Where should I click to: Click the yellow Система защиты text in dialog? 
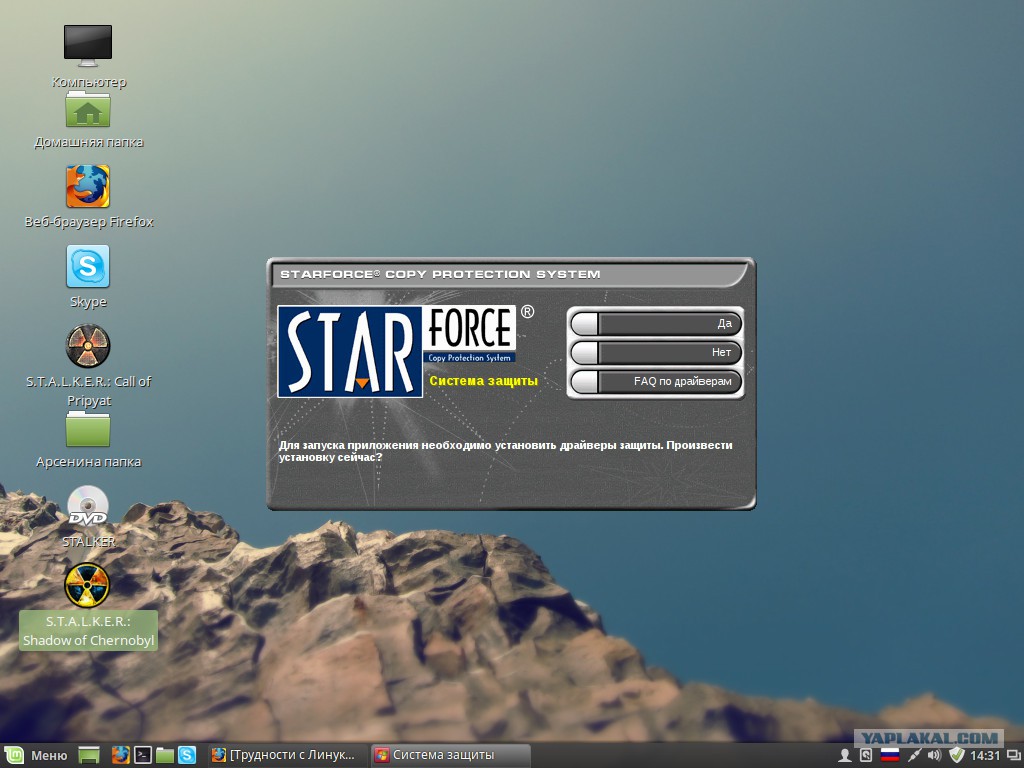point(483,381)
